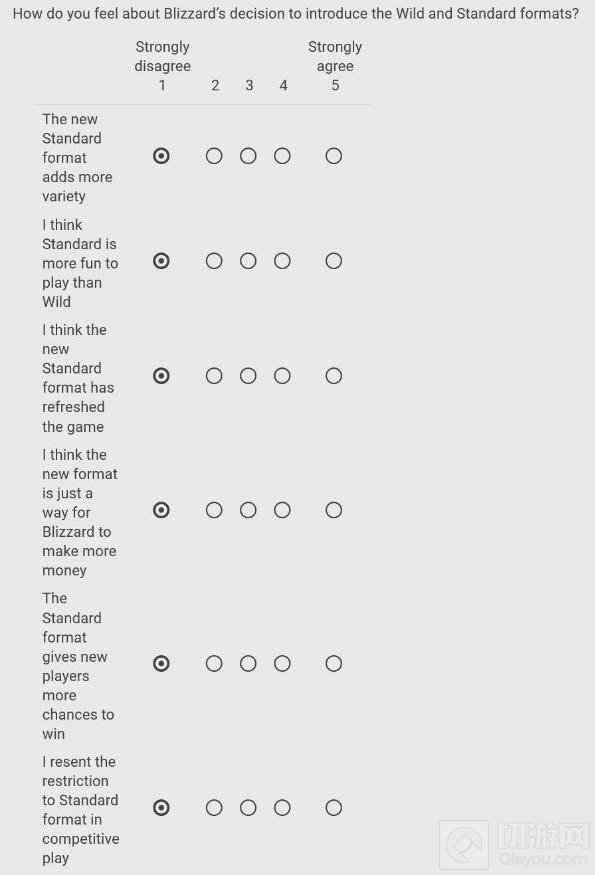Pick rating 2 for "more fun to play than Wild"

(214, 261)
